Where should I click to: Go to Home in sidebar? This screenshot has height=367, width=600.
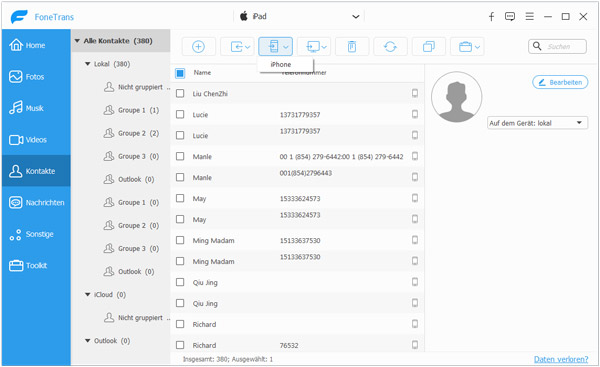pyautogui.click(x=36, y=45)
